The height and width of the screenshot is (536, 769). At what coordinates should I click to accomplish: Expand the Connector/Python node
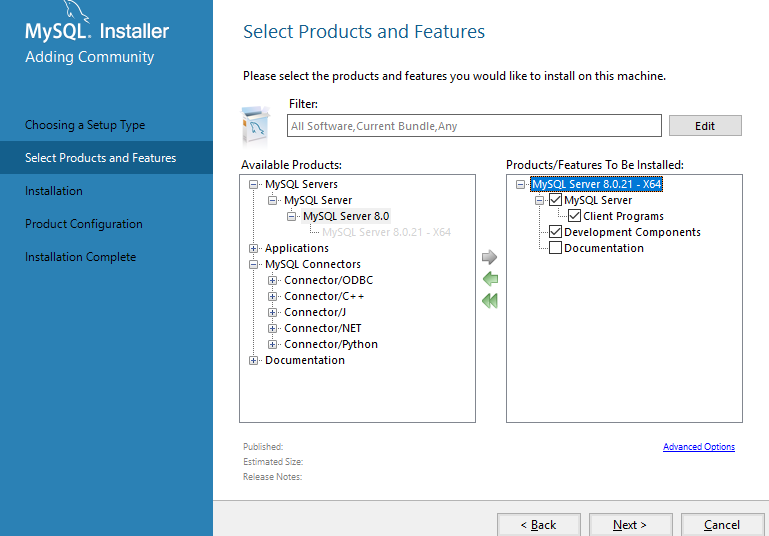[x=272, y=344]
